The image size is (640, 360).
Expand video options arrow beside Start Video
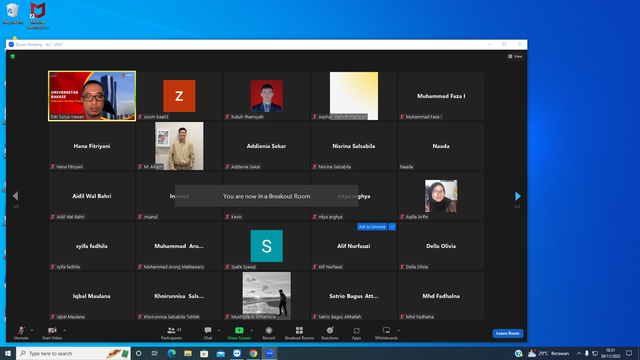[x=64, y=330]
